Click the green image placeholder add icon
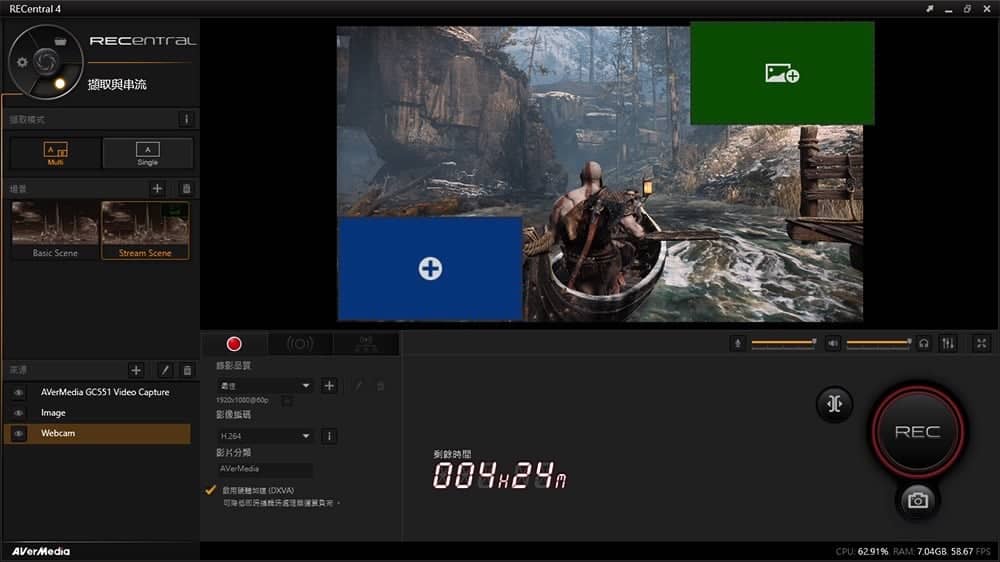Viewport: 1000px width, 562px height. 782,73
